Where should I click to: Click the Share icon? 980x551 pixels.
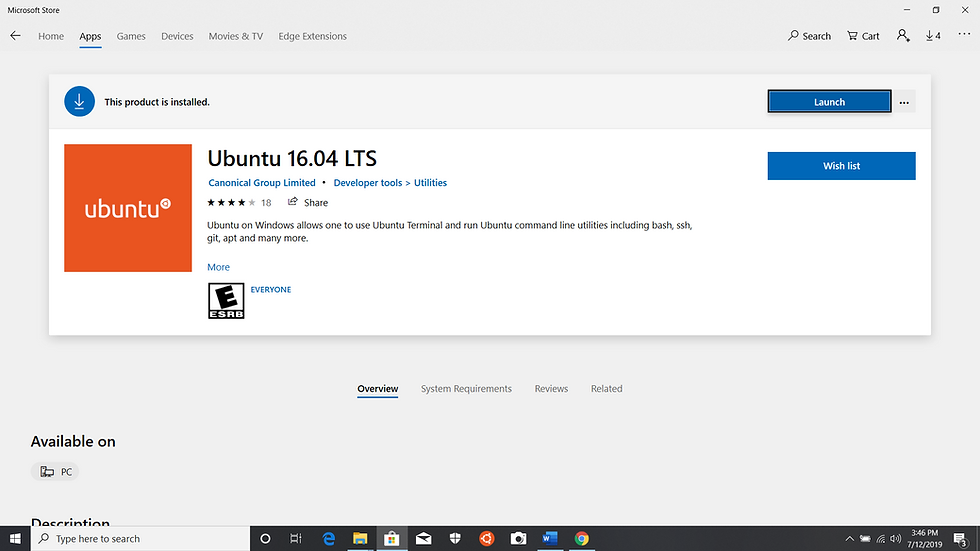292,202
